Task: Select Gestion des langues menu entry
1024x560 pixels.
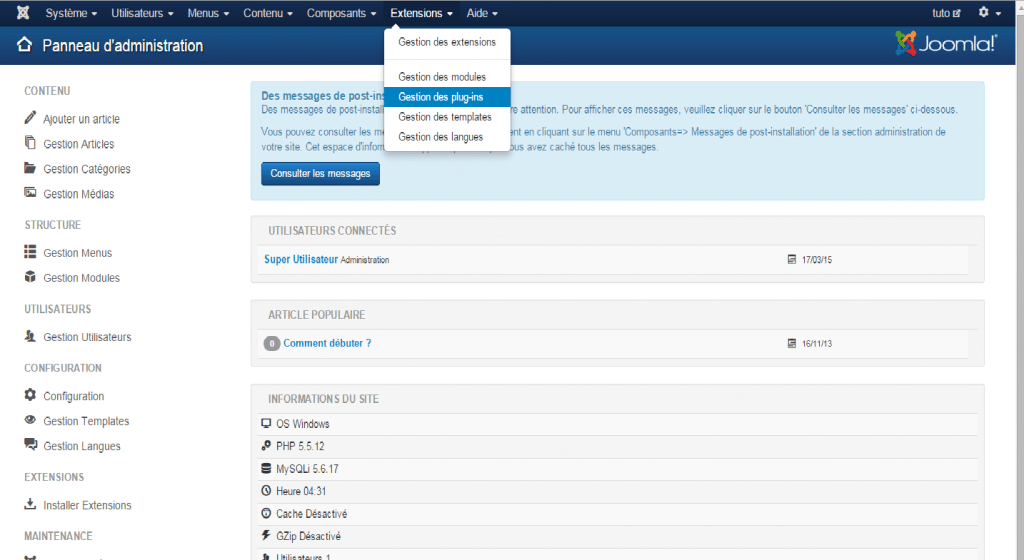Action: [x=440, y=137]
